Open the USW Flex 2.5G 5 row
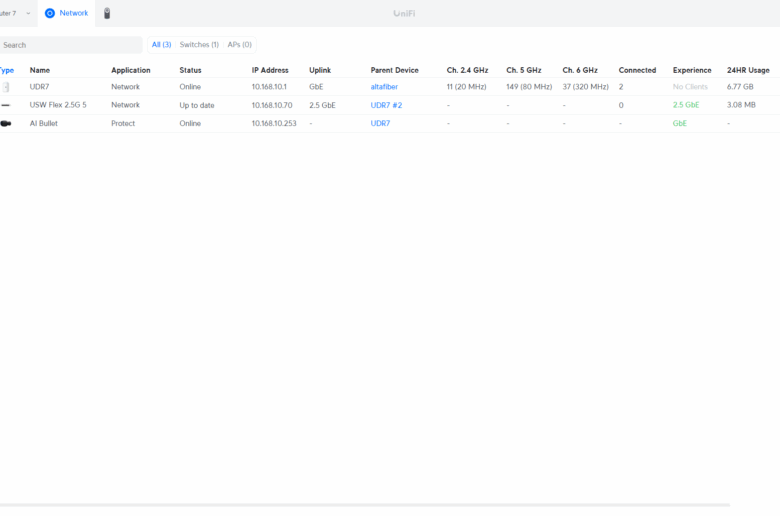This screenshot has height=516, width=780. 390,105
